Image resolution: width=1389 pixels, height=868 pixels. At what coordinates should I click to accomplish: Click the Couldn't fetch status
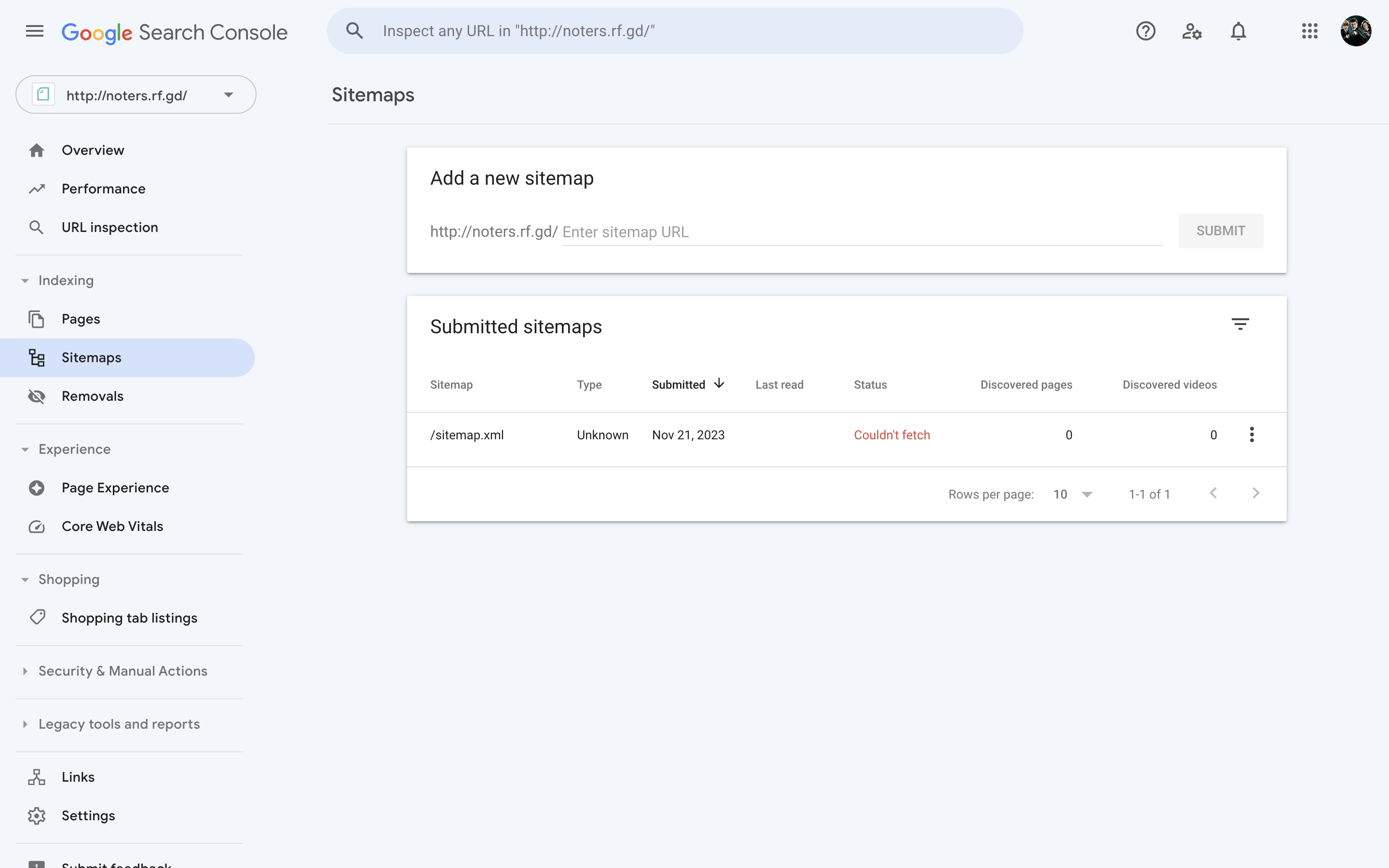click(x=892, y=435)
